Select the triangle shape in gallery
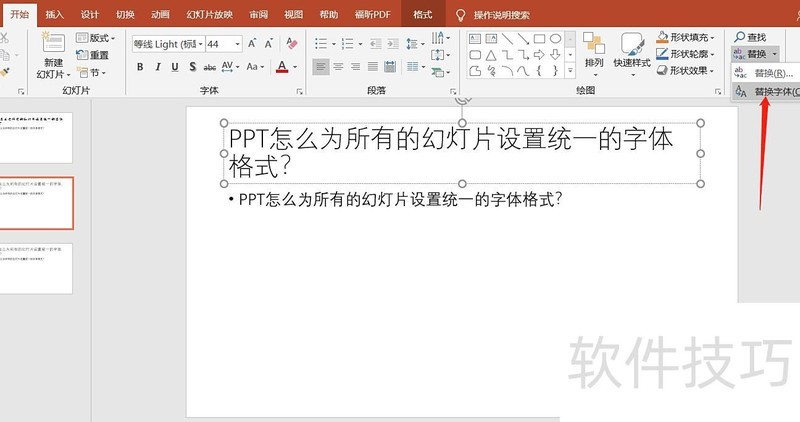This screenshot has width=800, height=422. tap(491, 55)
